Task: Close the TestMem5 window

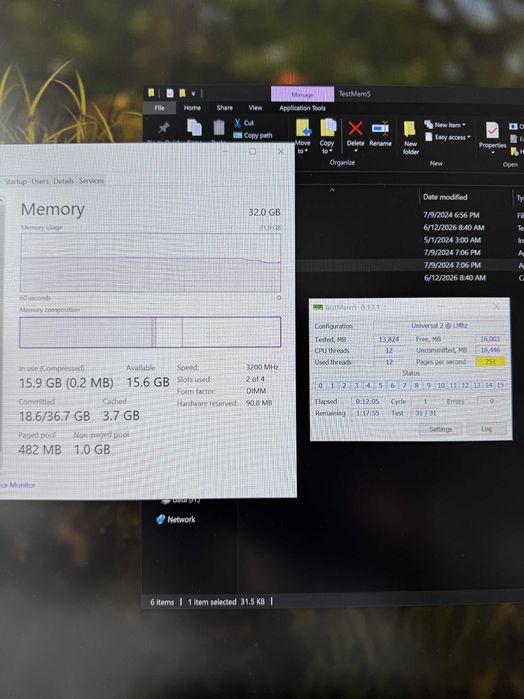Action: [497, 307]
